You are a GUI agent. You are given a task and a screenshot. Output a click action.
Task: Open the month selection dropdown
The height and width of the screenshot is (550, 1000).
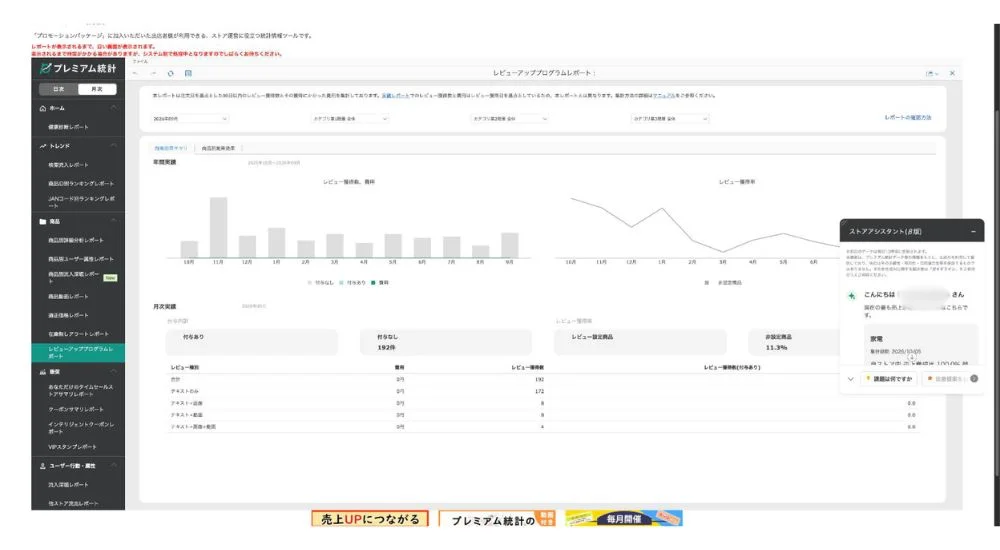tap(189, 119)
